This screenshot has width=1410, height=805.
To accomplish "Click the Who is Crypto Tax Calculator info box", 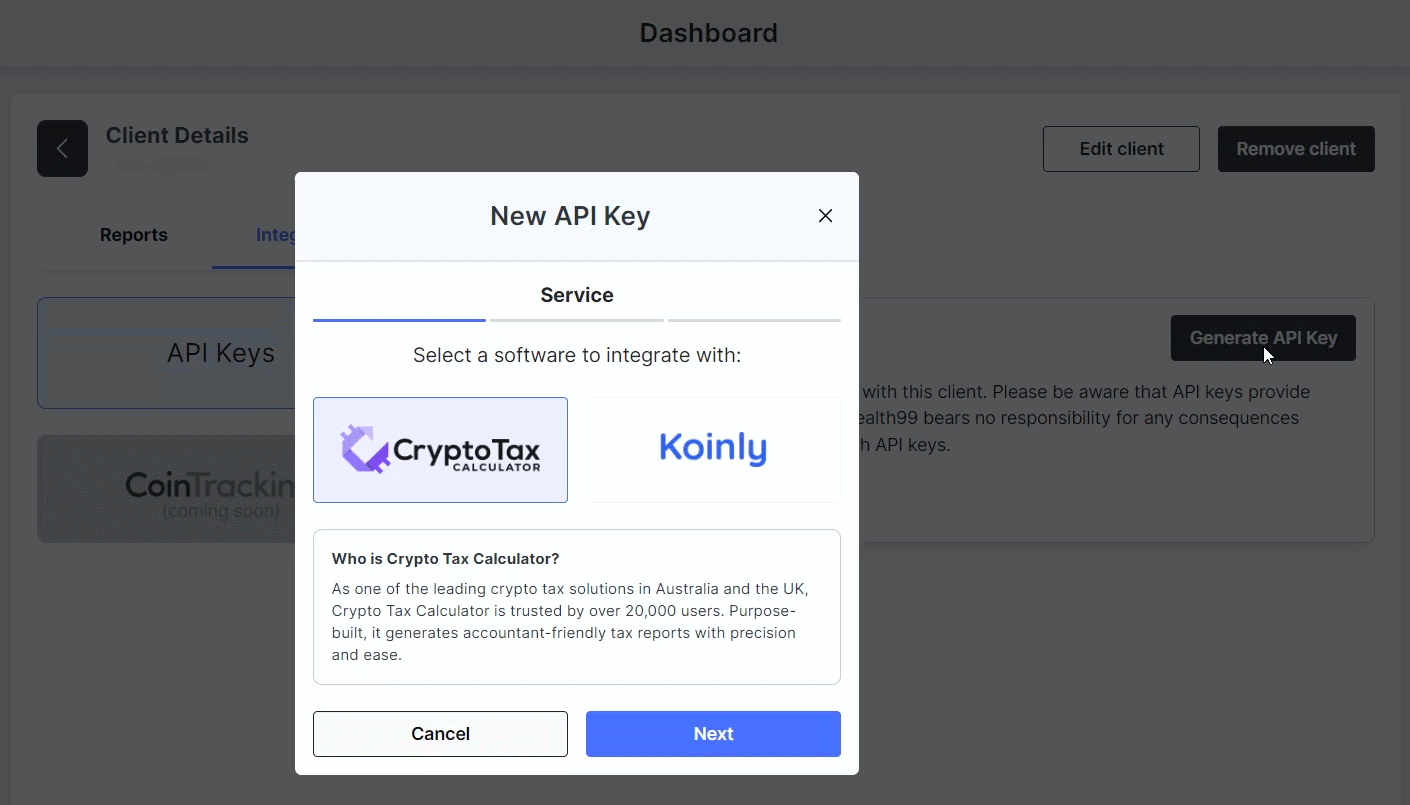I will pyautogui.click(x=577, y=607).
